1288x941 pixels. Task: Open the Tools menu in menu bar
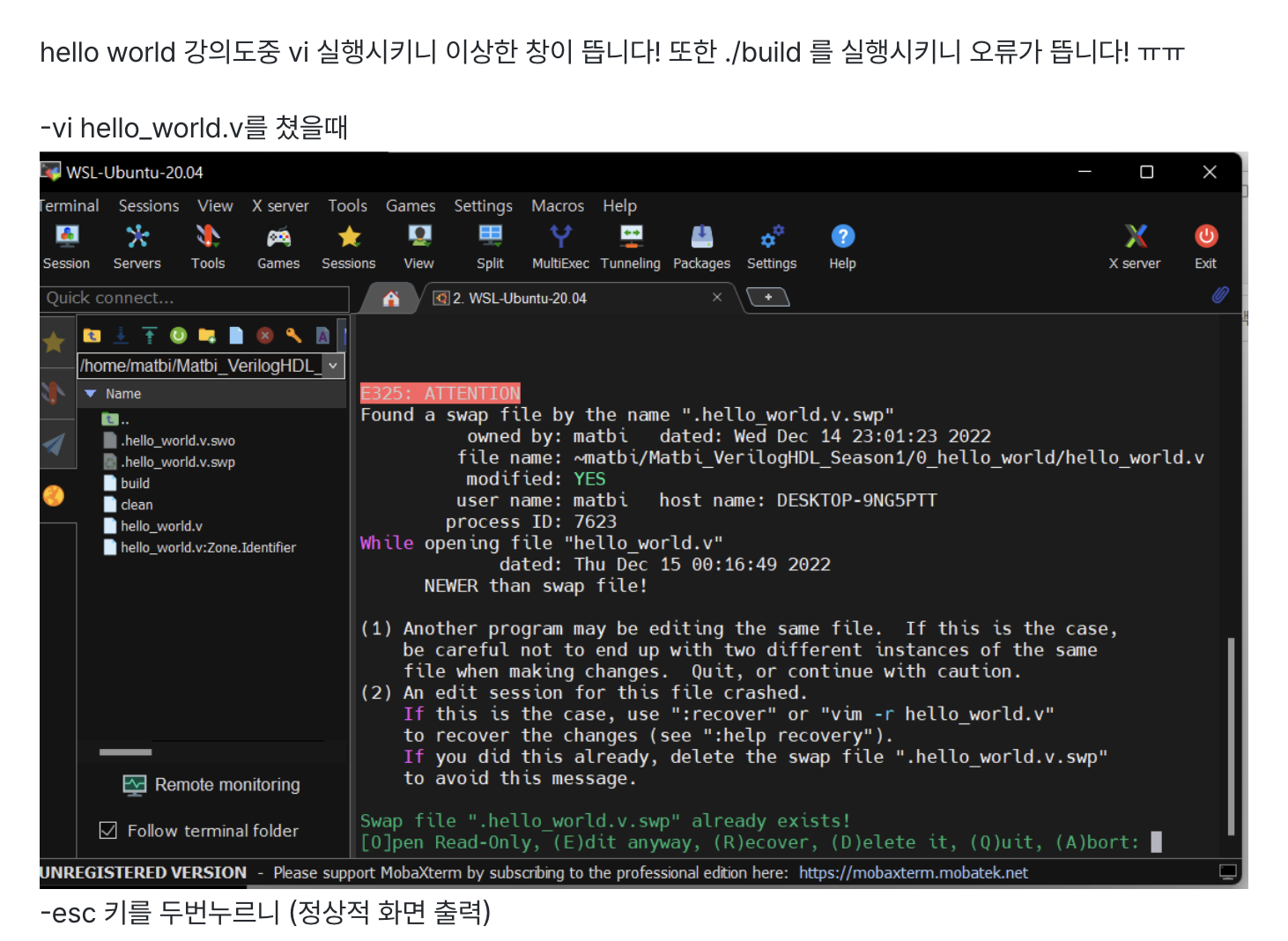pos(348,205)
